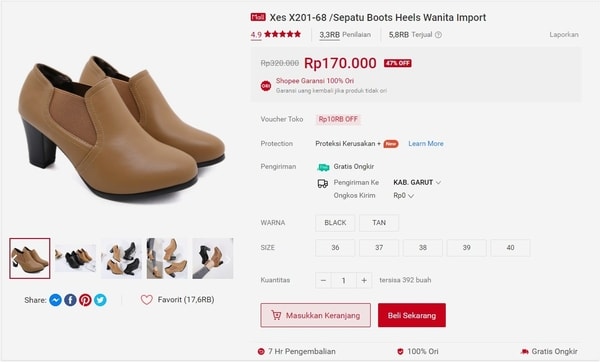The width and height of the screenshot is (600, 362).
Task: Expand Rp0 shipping cost dropdown
Action: [x=404, y=196]
